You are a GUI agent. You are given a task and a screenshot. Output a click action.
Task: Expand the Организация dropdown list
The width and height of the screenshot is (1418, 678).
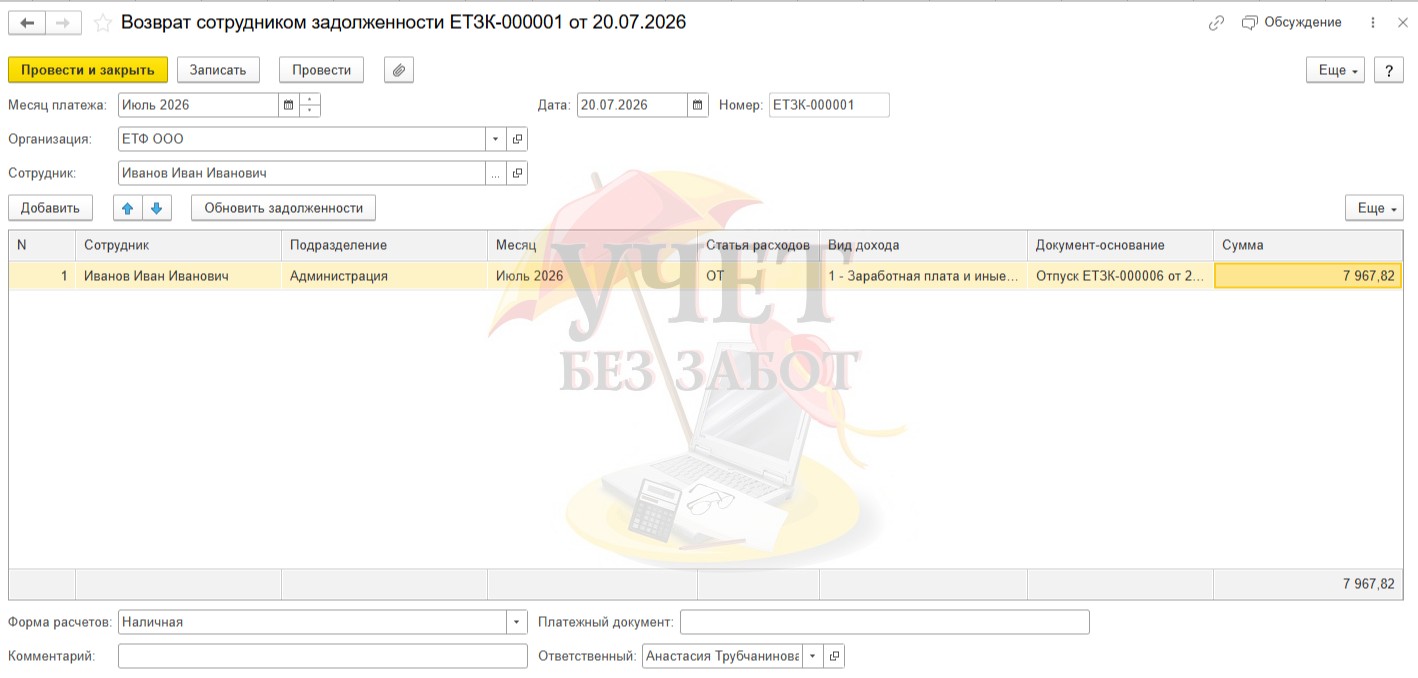click(497, 139)
